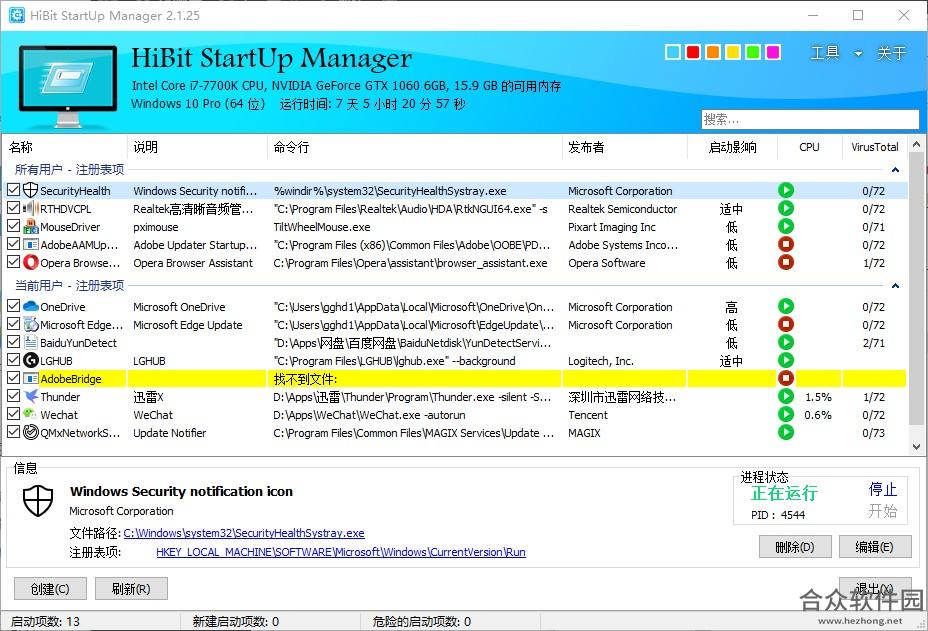Click green running status icon for Wechat
Viewport: 928px width, 631px height.
(786, 414)
